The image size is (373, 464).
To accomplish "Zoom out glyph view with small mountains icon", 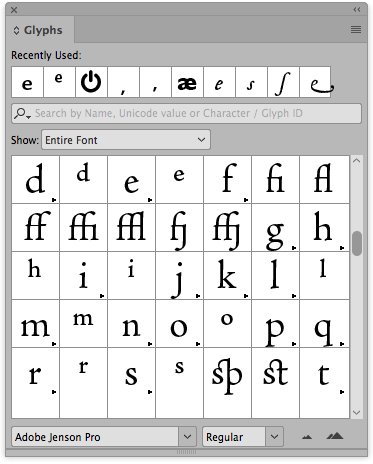I will click(307, 437).
